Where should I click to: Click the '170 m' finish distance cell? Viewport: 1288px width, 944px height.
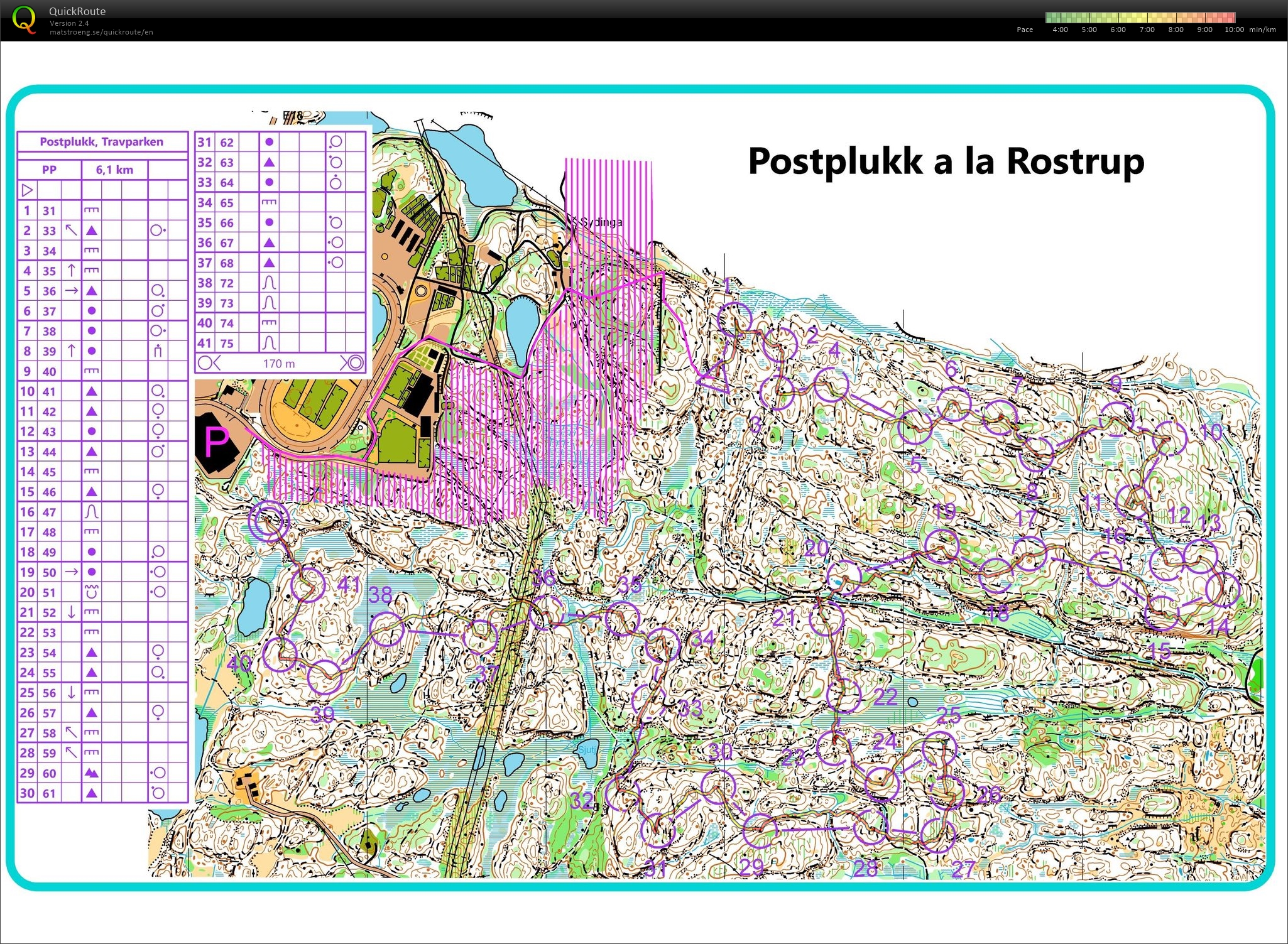click(x=279, y=364)
